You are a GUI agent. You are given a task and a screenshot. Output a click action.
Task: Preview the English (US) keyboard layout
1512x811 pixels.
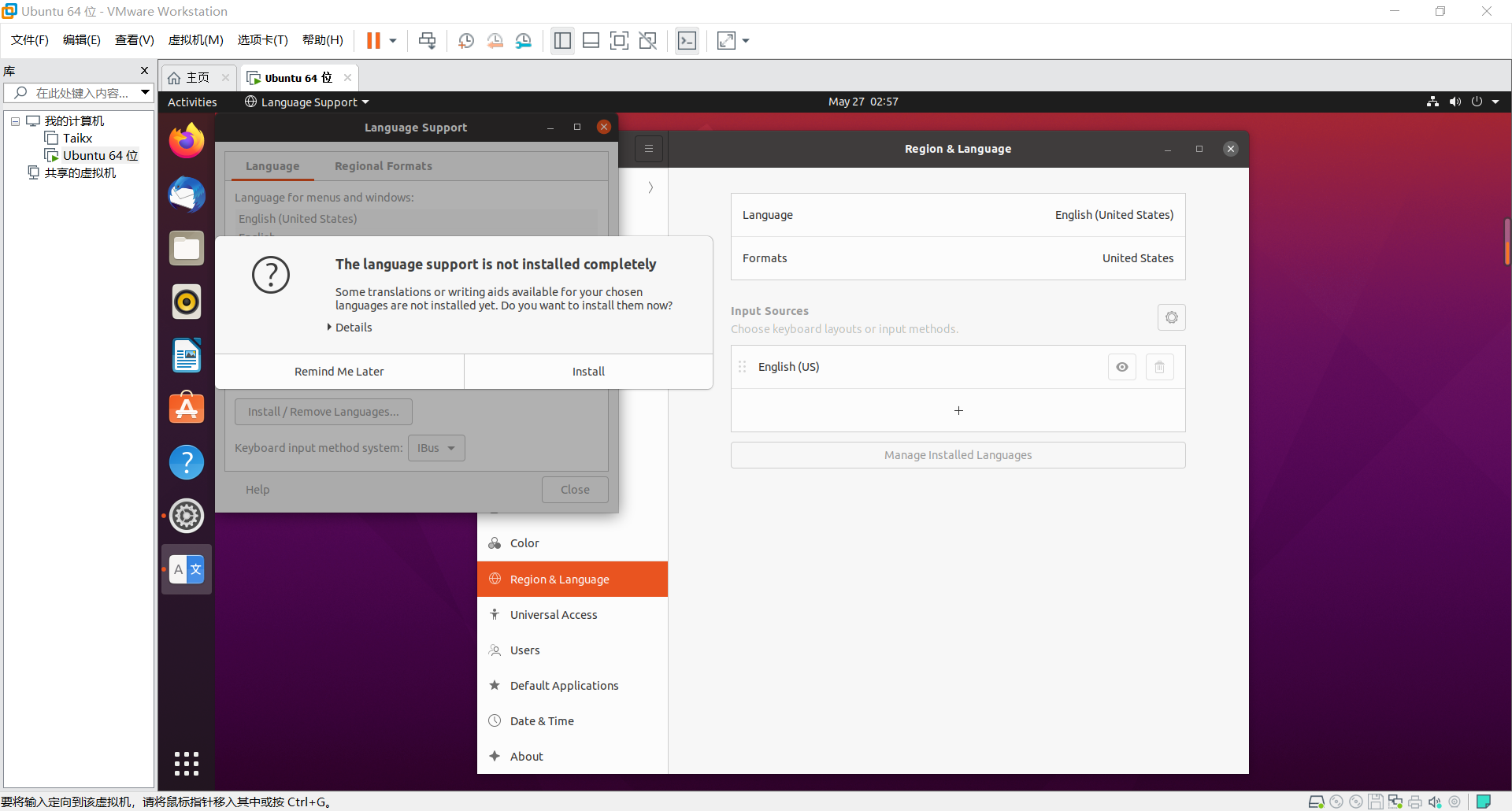[1121, 367]
